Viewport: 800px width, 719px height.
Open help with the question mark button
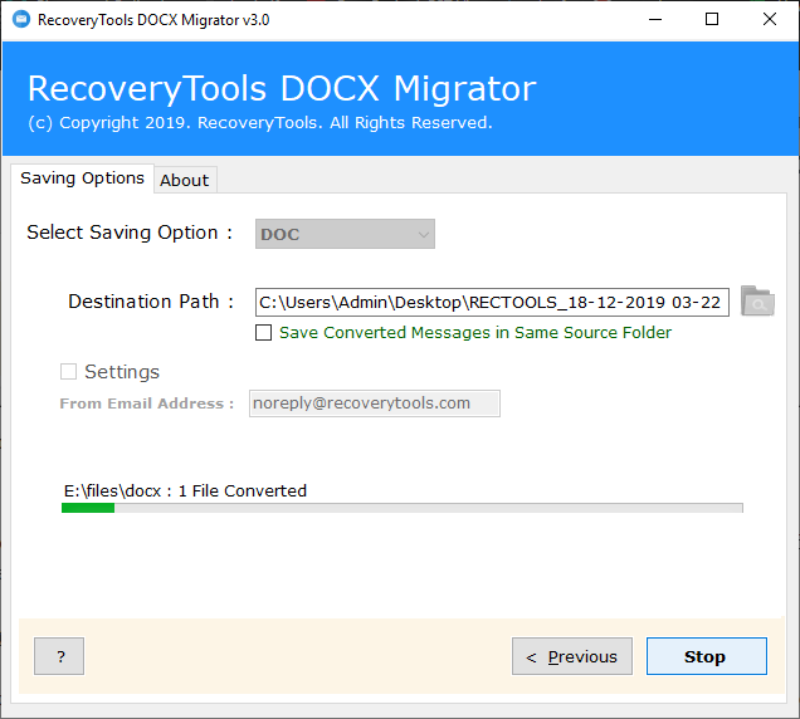pos(59,656)
